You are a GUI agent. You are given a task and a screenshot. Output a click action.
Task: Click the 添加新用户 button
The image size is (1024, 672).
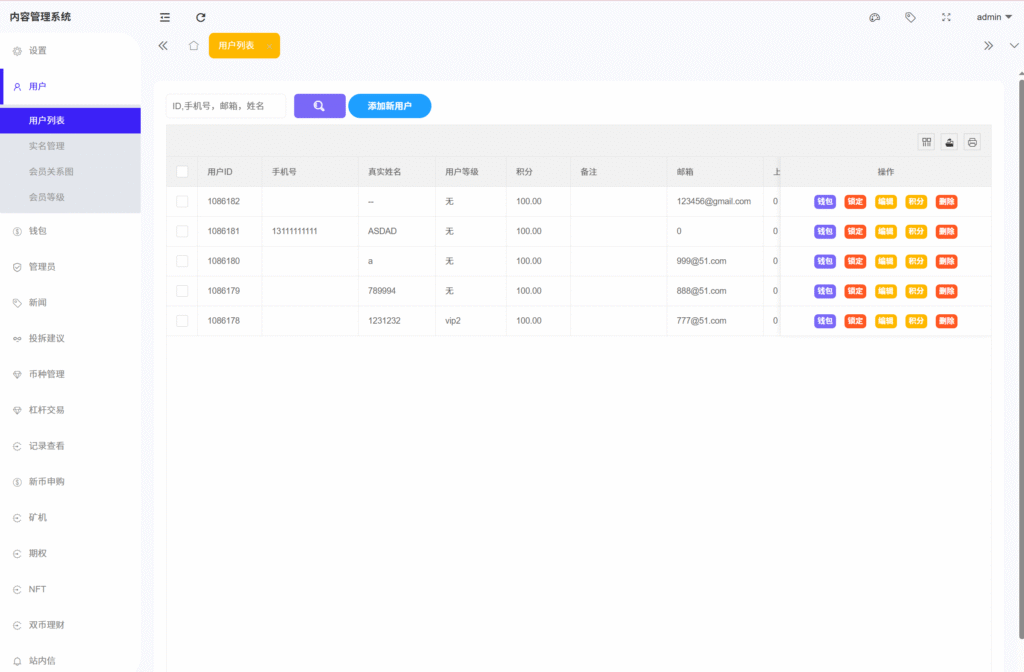click(x=389, y=106)
